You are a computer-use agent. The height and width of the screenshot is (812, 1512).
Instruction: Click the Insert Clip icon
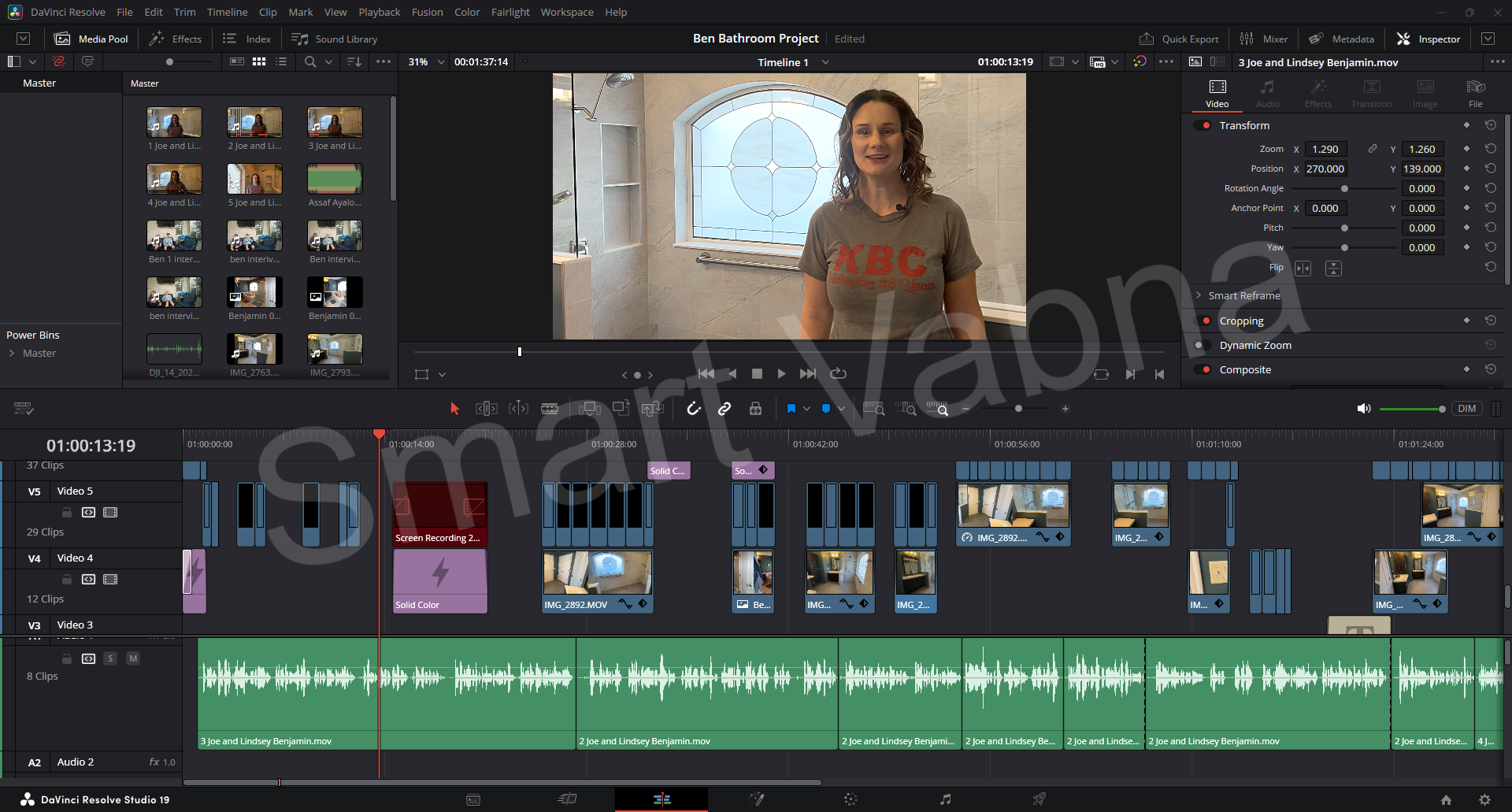pyautogui.click(x=590, y=408)
